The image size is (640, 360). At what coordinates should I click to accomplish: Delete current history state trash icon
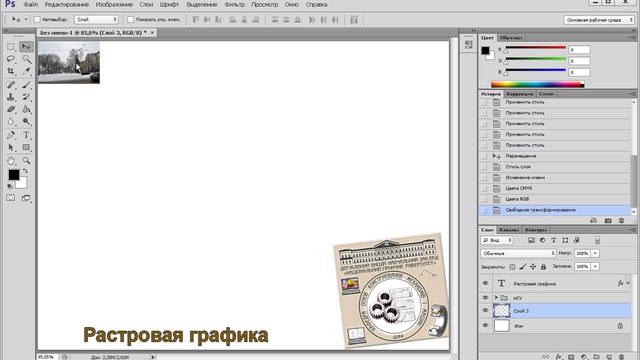pos(621,221)
